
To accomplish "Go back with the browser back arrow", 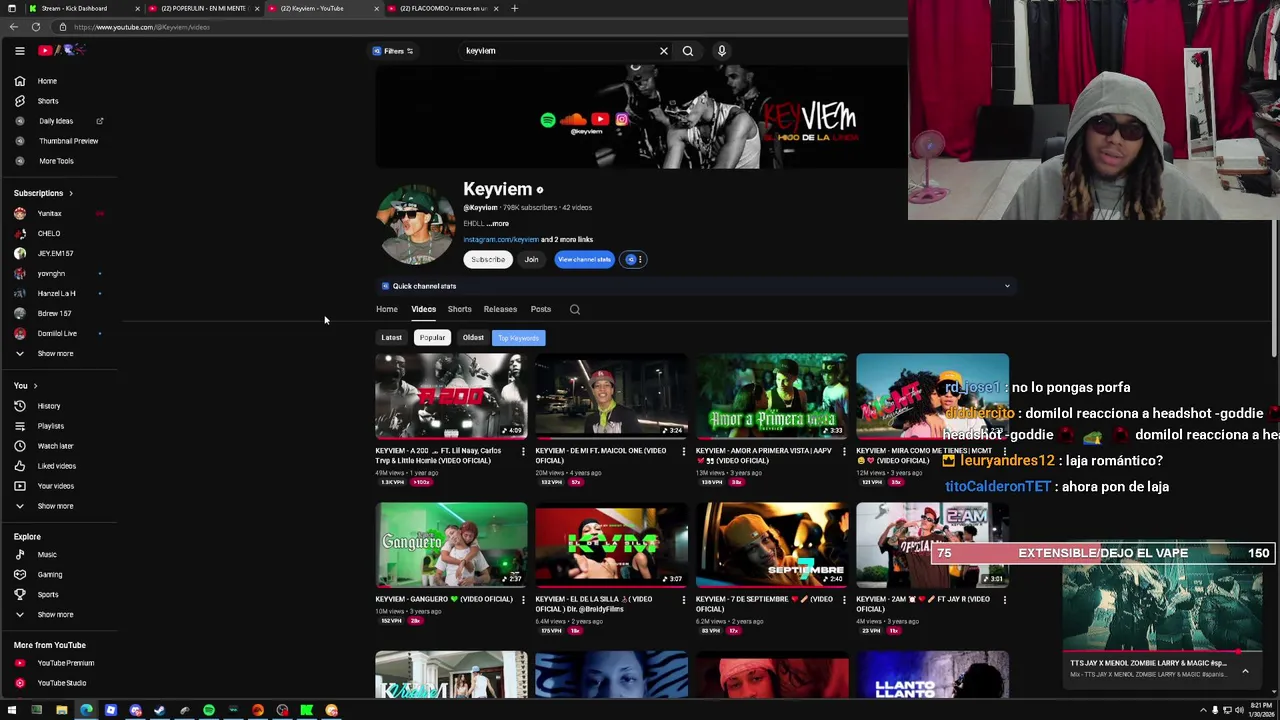I will pos(13,27).
